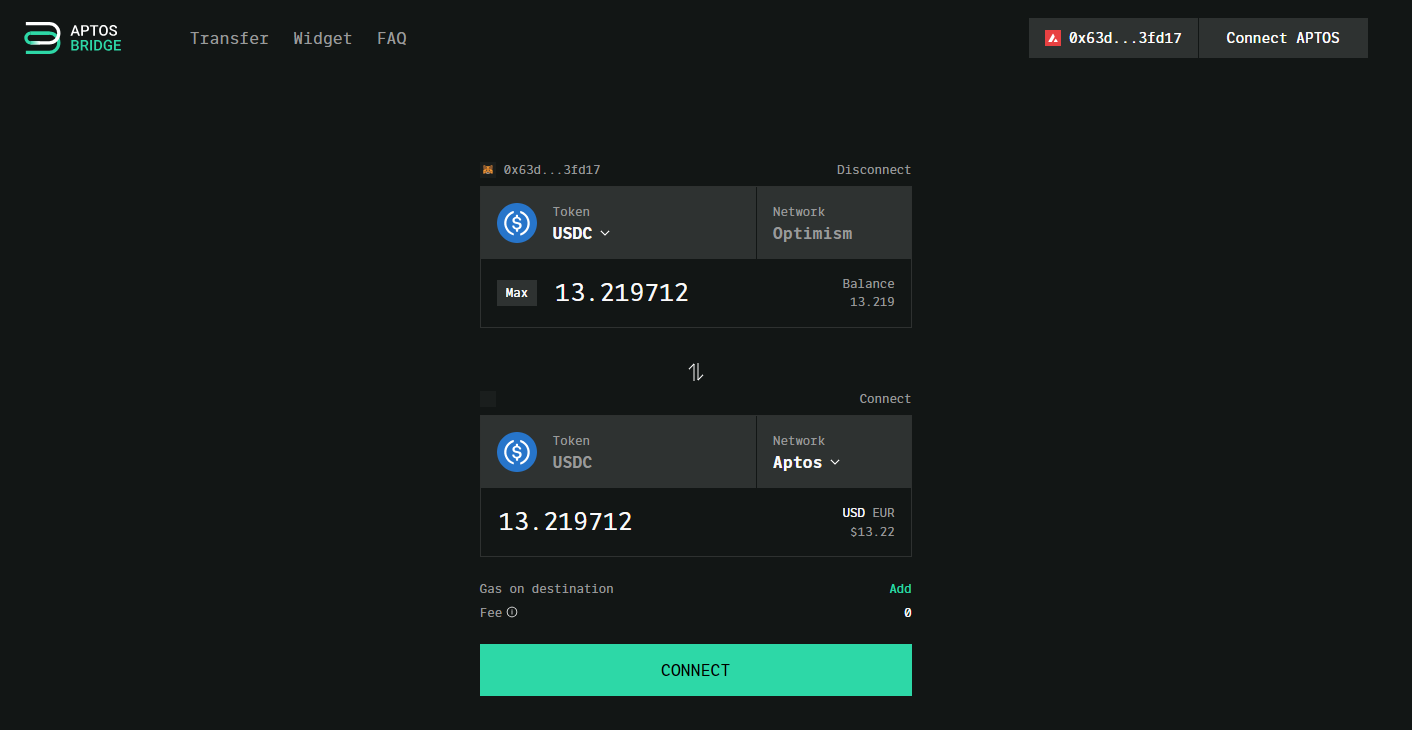The height and width of the screenshot is (730, 1412).
Task: Click the Connect link above destination token
Action: click(x=885, y=399)
